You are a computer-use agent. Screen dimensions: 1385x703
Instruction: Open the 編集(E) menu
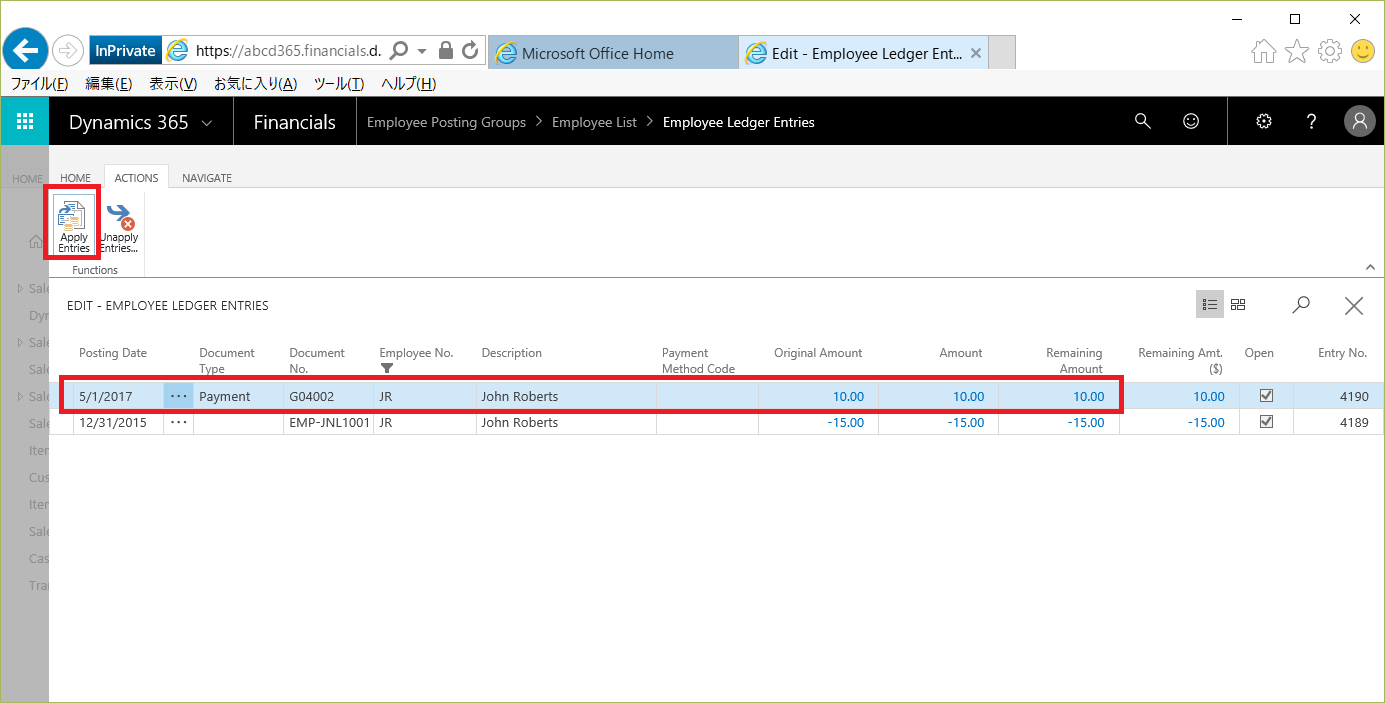pyautogui.click(x=109, y=84)
